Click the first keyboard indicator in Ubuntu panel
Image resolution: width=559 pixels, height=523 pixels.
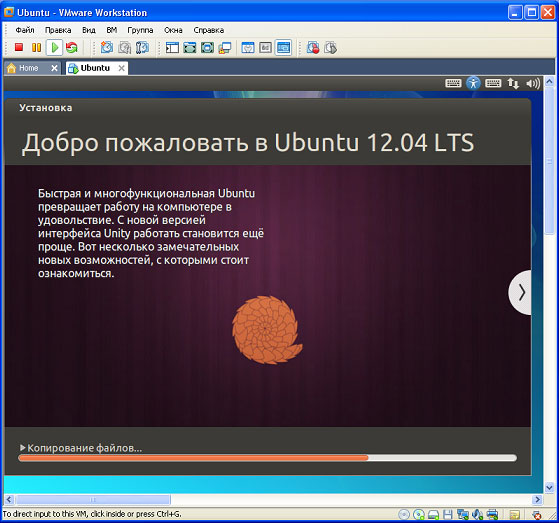(x=453, y=83)
